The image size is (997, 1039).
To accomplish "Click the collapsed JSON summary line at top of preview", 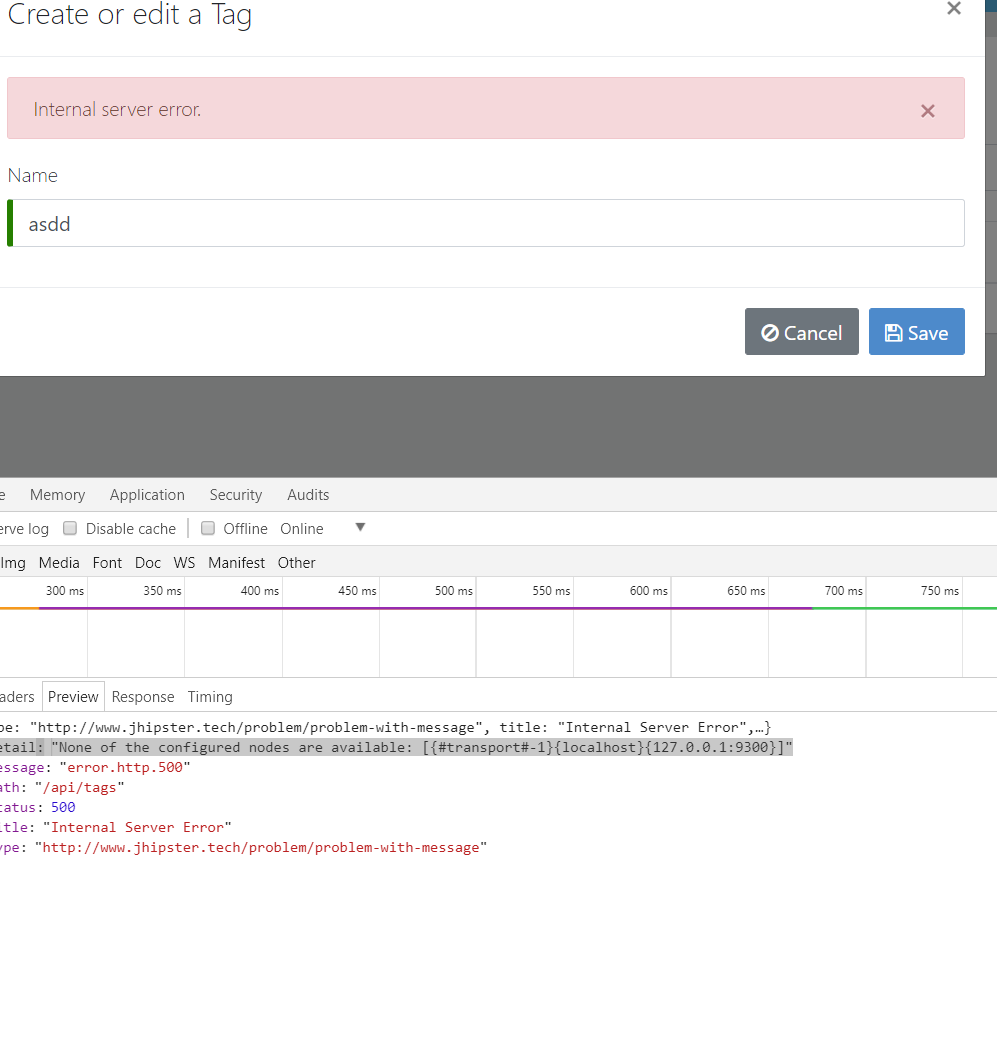I will [x=386, y=727].
